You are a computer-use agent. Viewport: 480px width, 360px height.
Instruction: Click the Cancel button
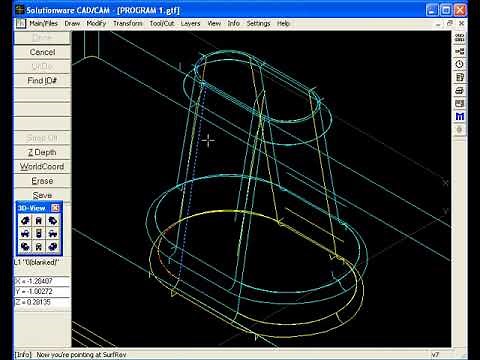tap(42, 52)
